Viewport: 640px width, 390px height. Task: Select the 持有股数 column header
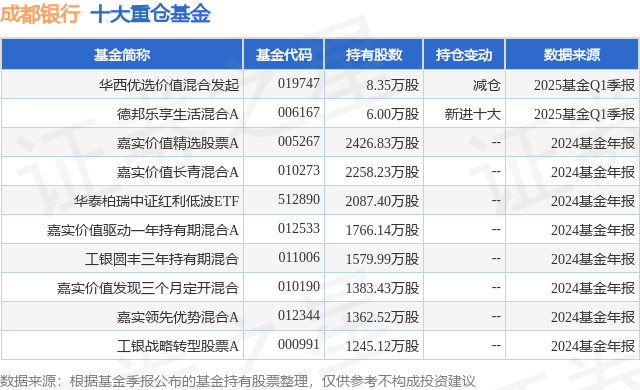coord(374,55)
